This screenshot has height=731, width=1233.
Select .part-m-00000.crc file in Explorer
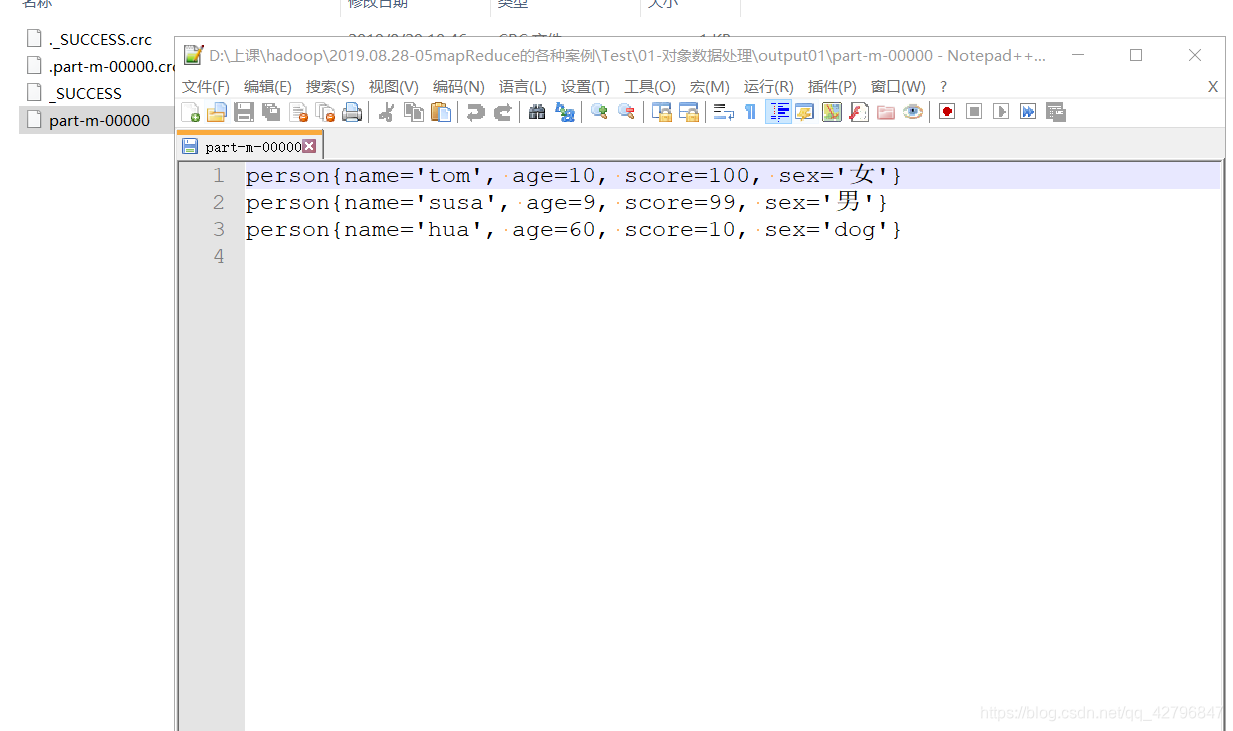click(x=99, y=66)
